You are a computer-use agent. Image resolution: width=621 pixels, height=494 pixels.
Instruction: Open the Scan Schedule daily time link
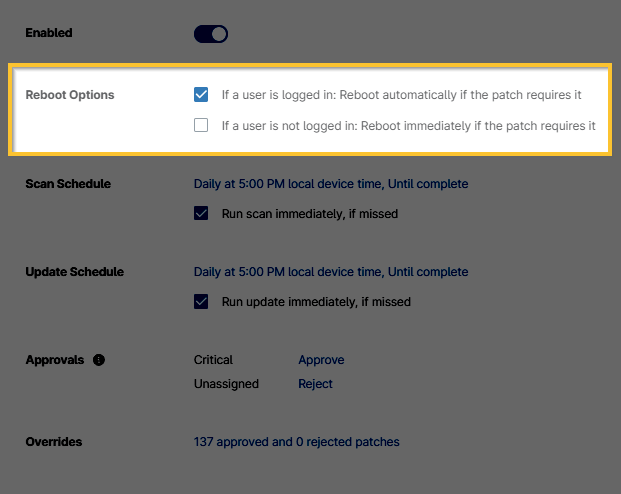pos(330,184)
